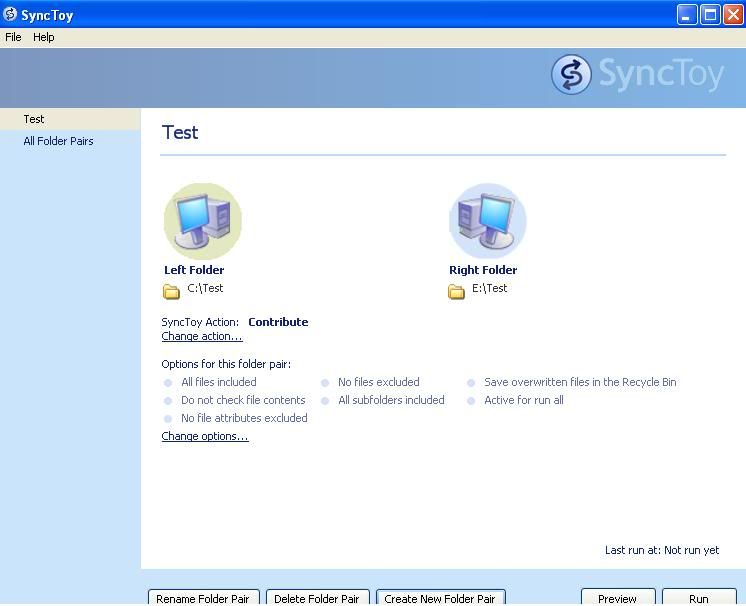Click the Active for run all text
This screenshot has width=746, height=606.
coord(523,400)
